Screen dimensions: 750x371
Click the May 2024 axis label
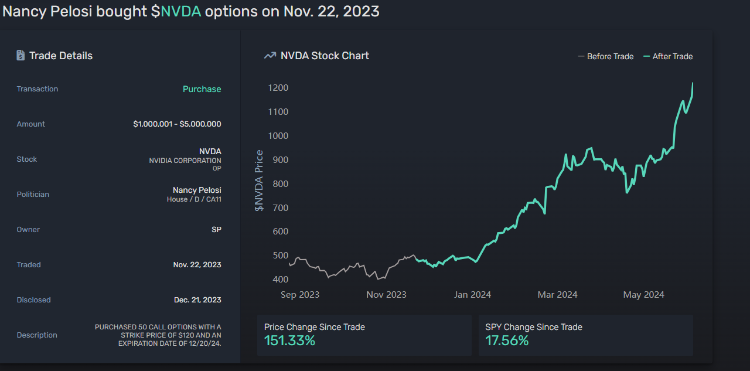coord(644,295)
